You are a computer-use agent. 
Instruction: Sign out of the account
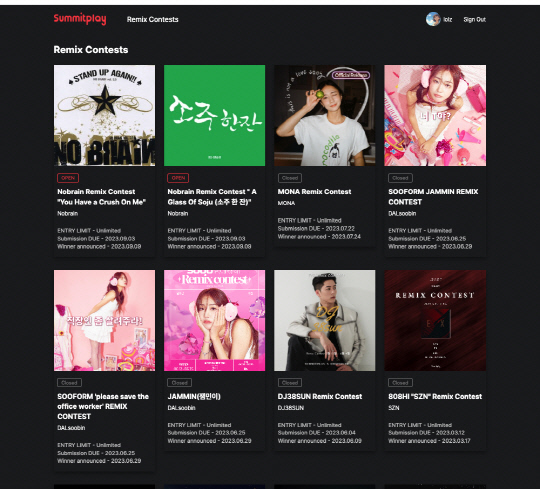tap(474, 20)
